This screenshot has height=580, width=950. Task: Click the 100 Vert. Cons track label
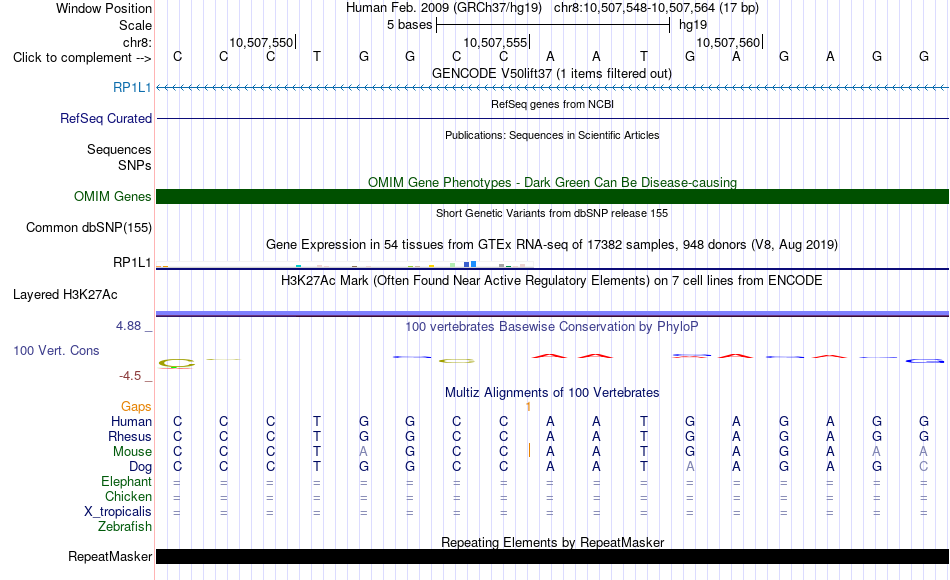(56, 350)
